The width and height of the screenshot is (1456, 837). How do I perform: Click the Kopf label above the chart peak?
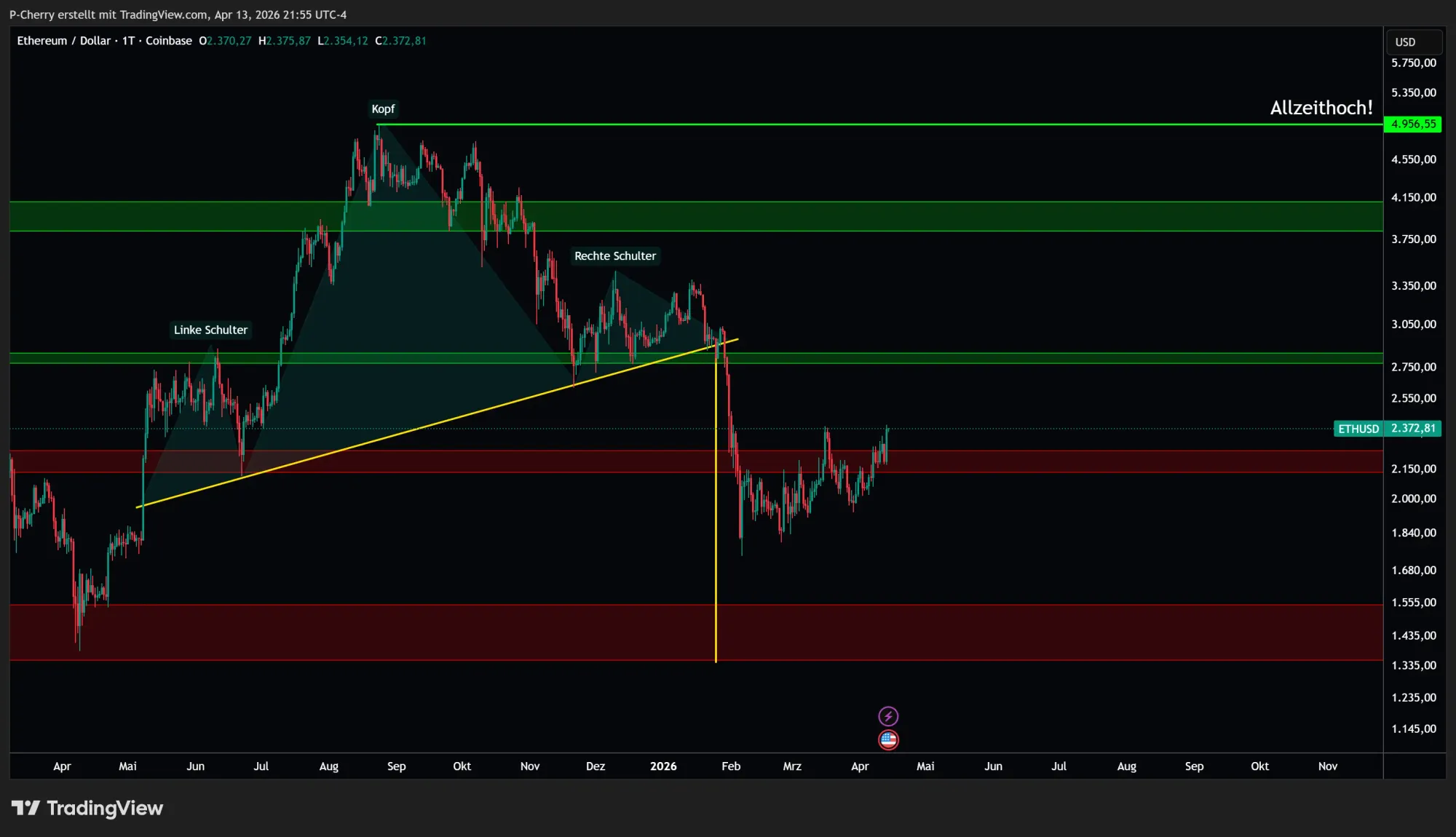(x=382, y=108)
